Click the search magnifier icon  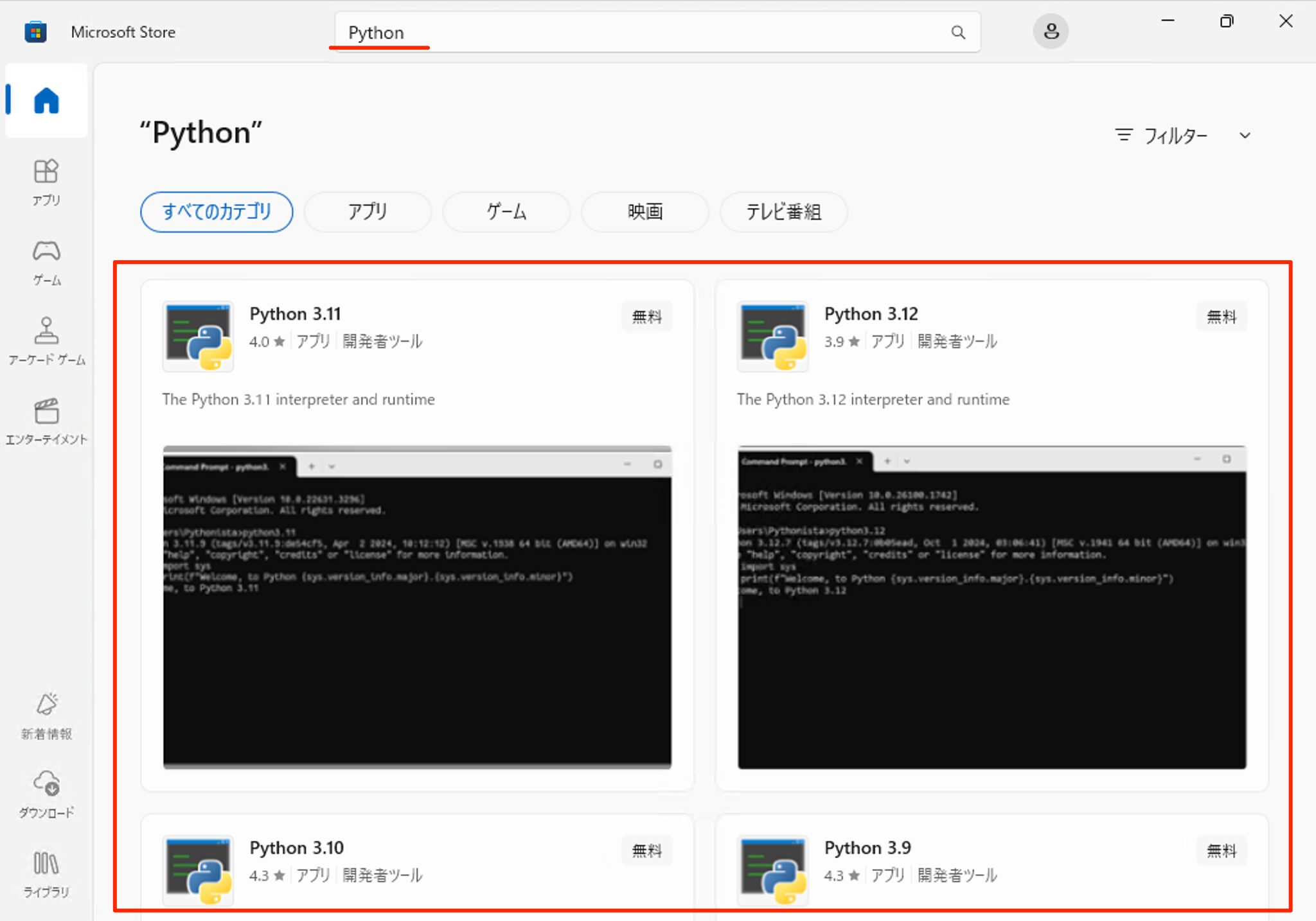(x=958, y=31)
